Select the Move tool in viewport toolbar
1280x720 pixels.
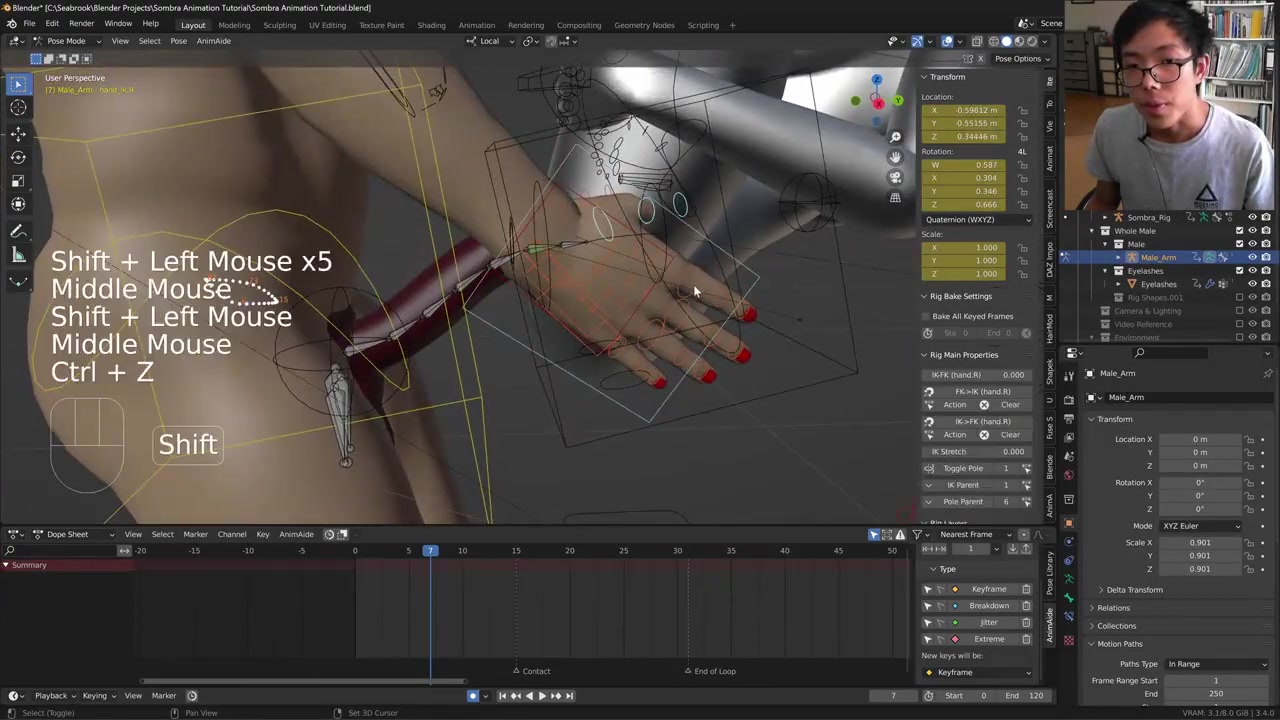point(18,133)
